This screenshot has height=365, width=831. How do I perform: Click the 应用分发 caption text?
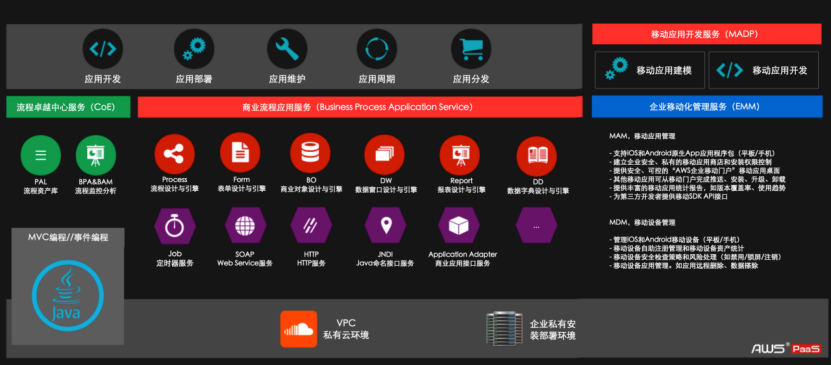tap(471, 79)
